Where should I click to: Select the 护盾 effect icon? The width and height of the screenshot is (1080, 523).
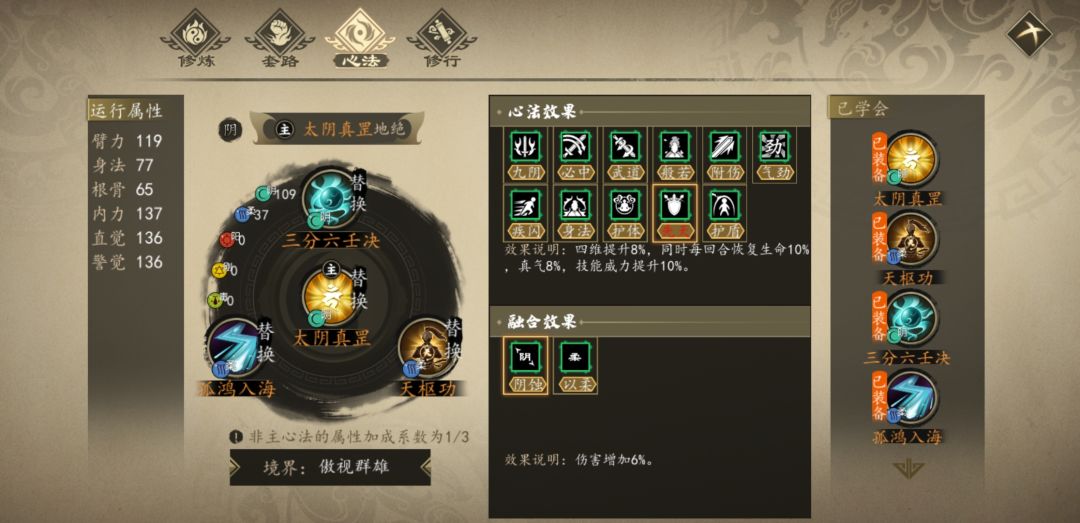725,212
